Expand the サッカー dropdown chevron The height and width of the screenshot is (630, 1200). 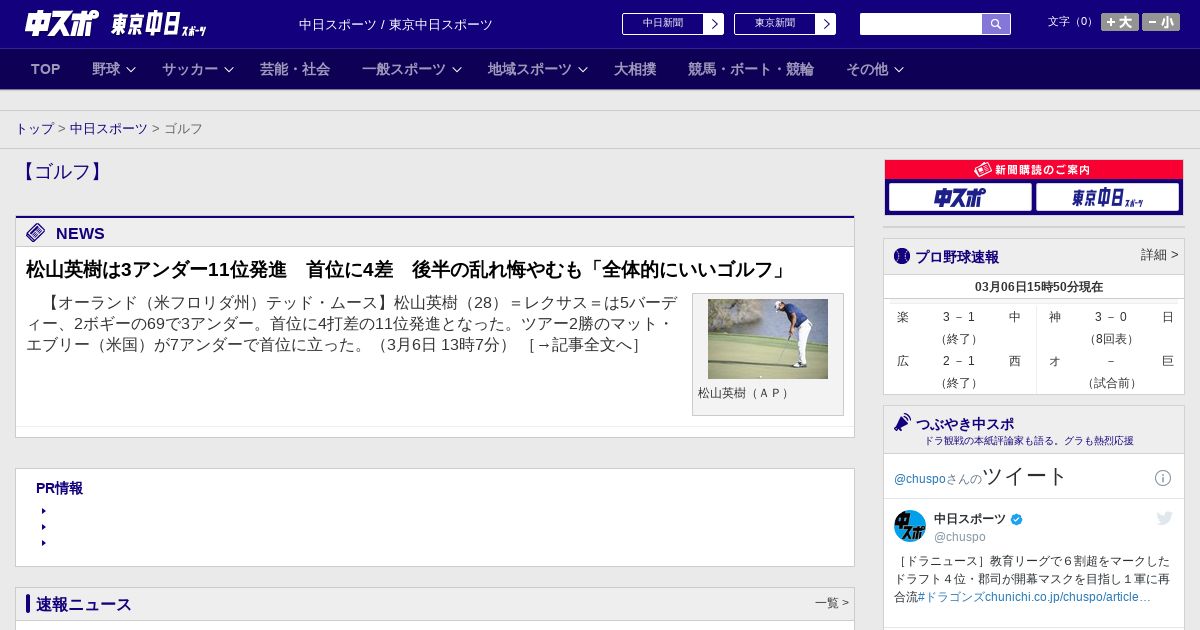pos(229,69)
